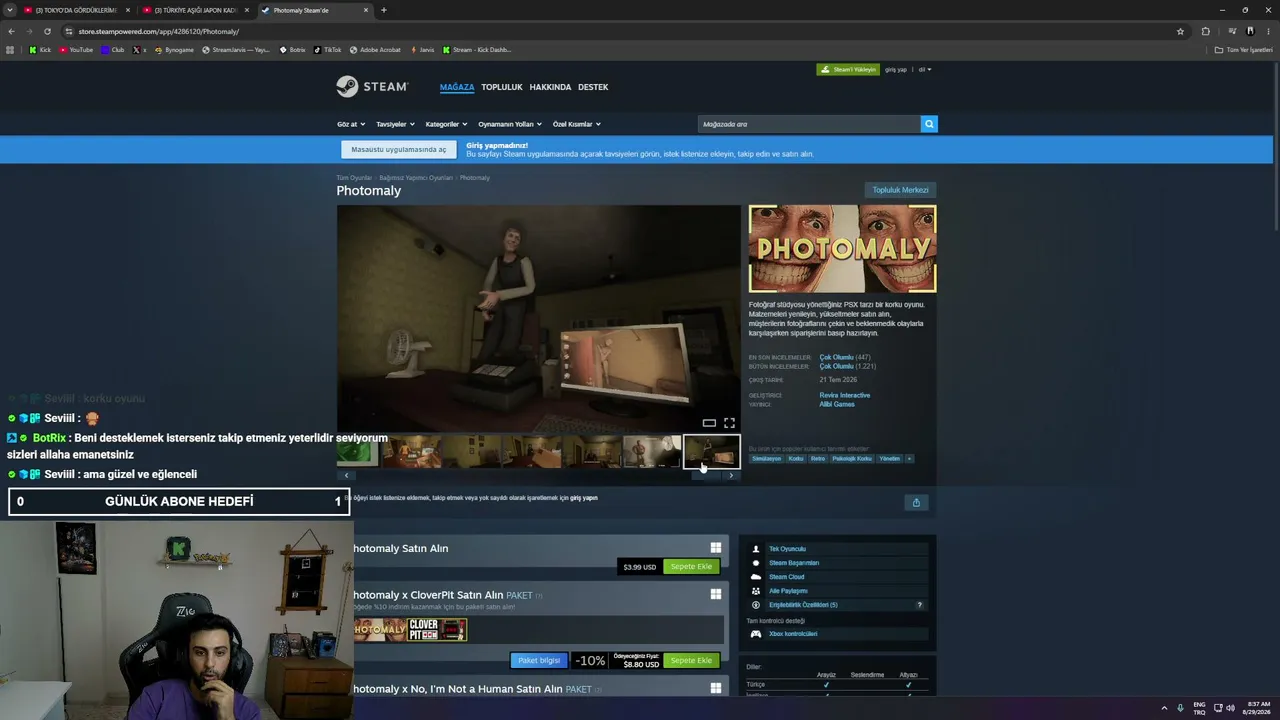Image resolution: width=1280 pixels, height=720 pixels.
Task: Click the browser address bar URL
Action: [x=159, y=31]
